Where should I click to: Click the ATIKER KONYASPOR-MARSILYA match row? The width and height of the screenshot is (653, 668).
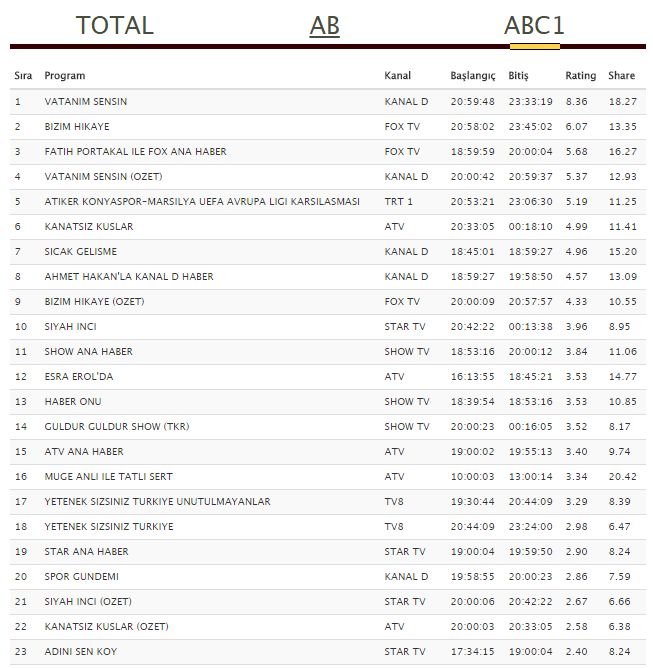point(201,202)
